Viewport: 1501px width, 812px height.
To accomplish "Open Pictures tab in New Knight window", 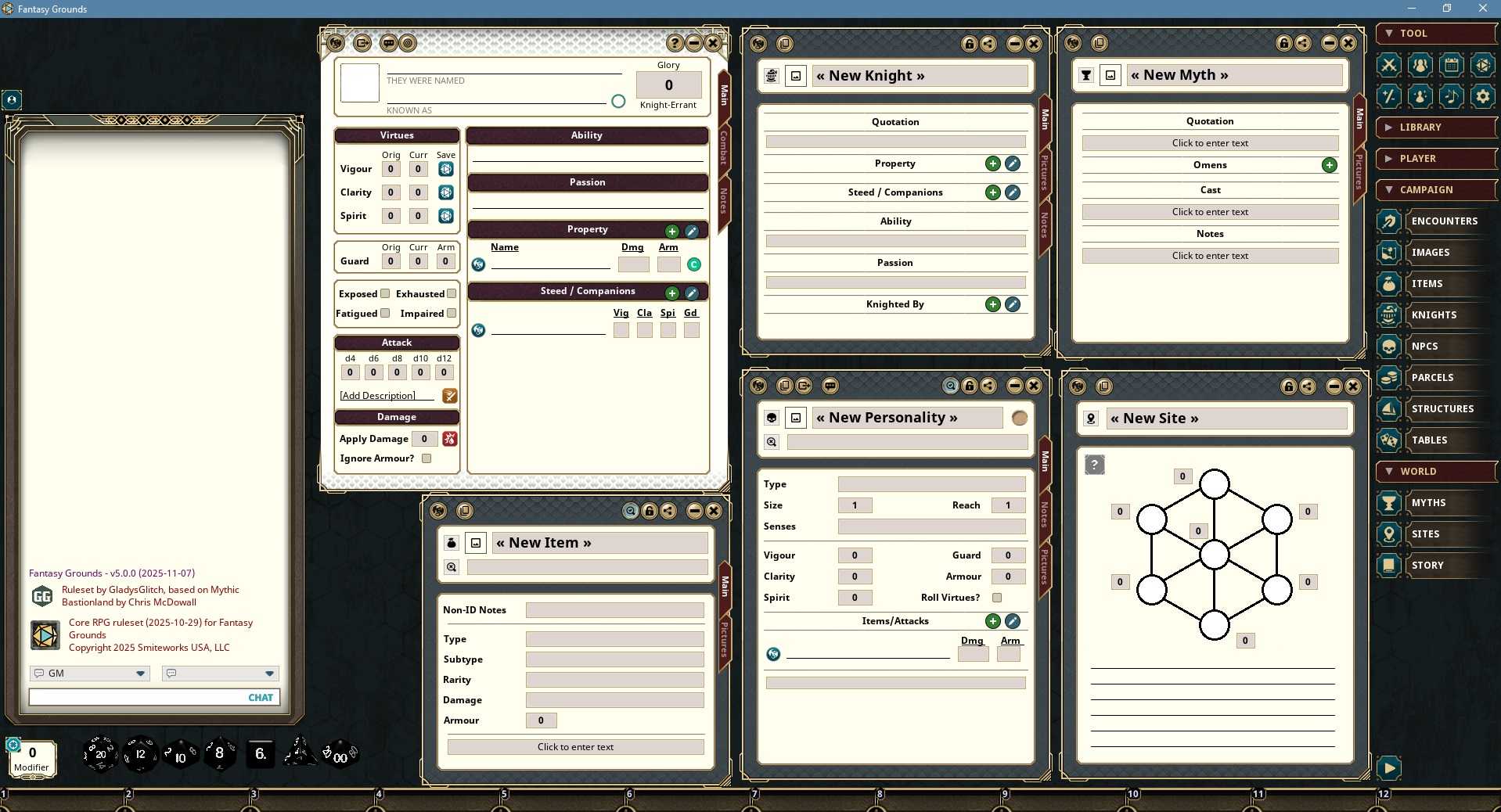I will (x=1044, y=172).
